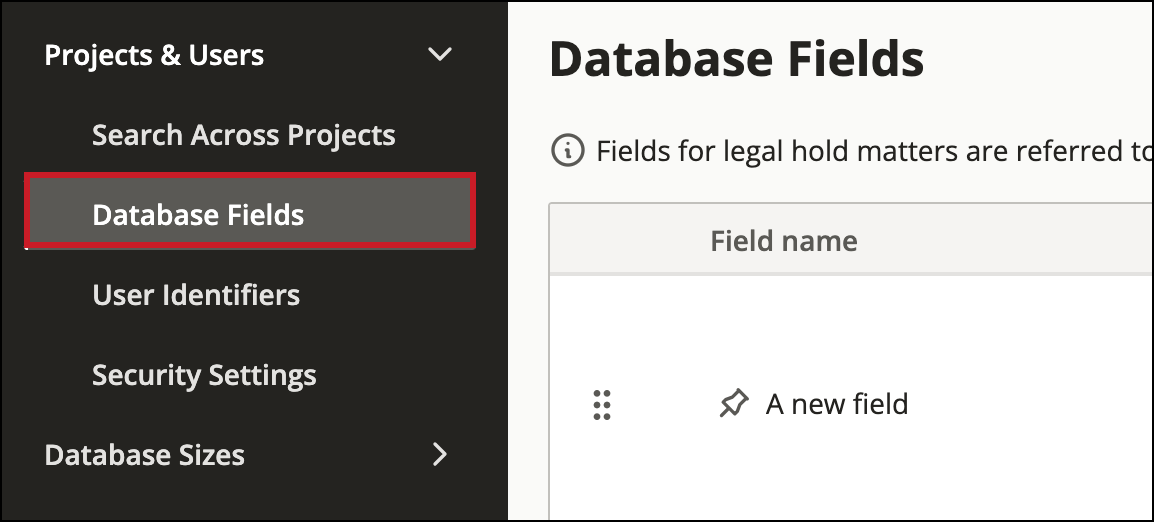Collapse the Projects & Users section chevron
1154x522 pixels.
pyautogui.click(x=439, y=54)
